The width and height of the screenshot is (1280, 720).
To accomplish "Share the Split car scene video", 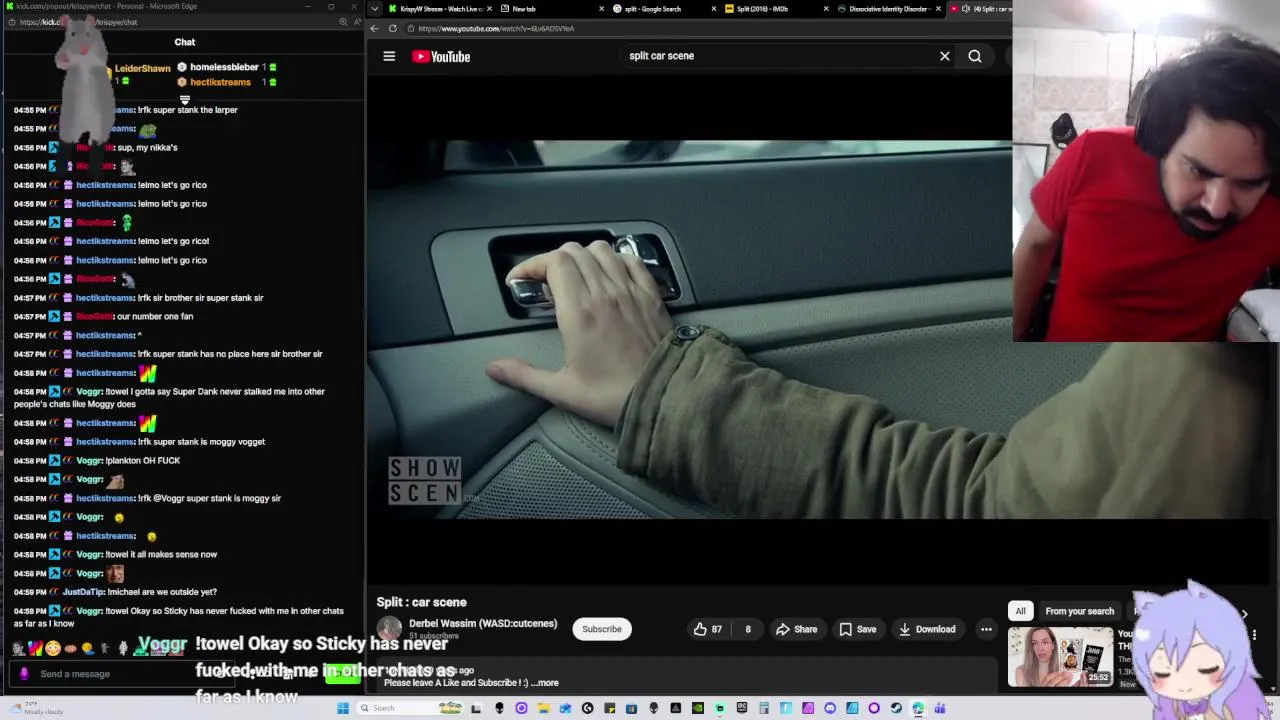I will [x=797, y=629].
